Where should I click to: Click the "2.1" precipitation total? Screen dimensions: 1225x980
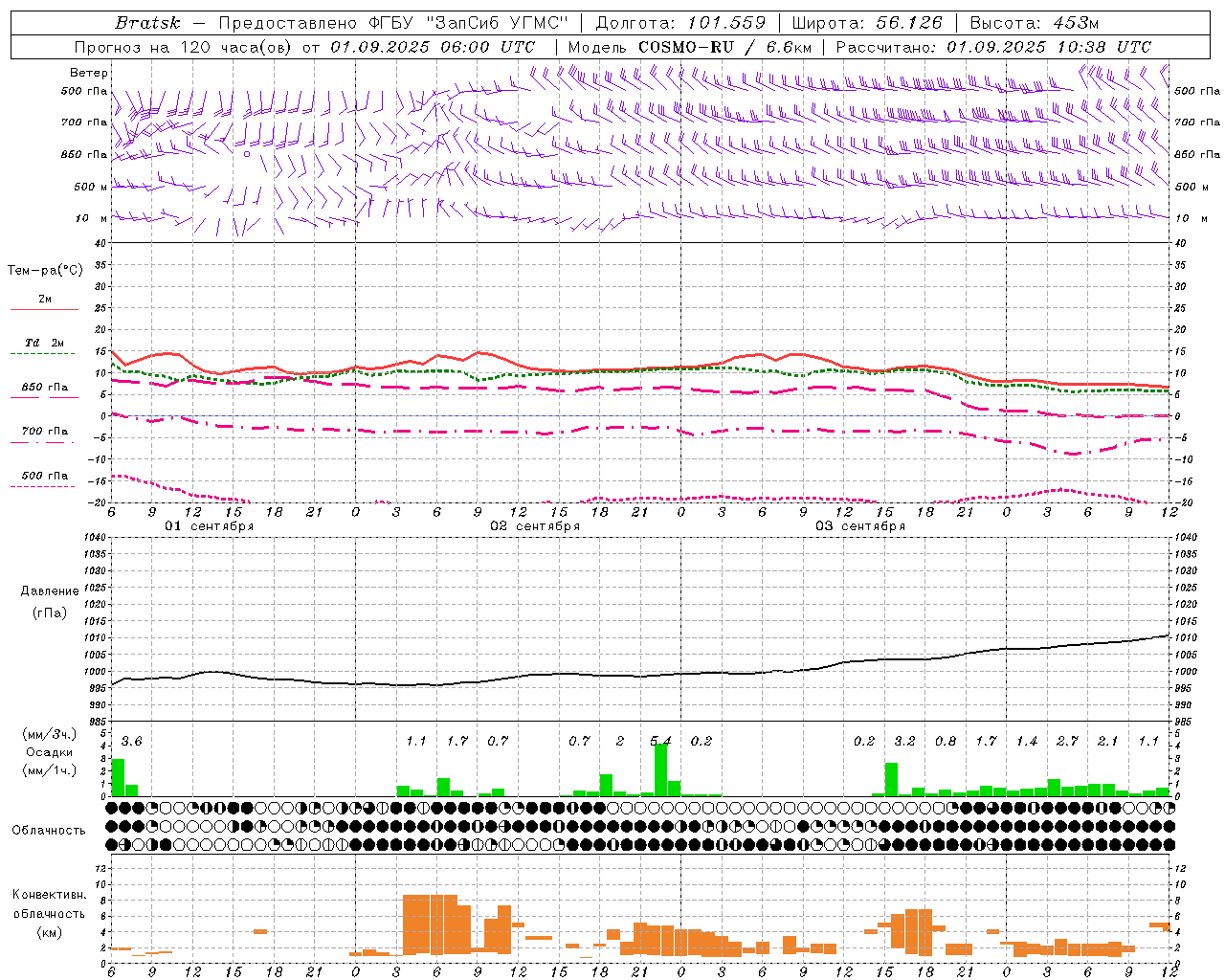coord(1107,742)
